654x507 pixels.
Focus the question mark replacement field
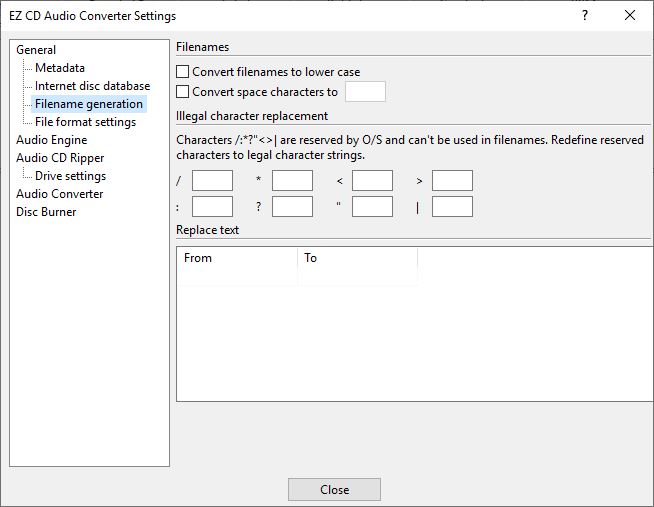(x=292, y=207)
